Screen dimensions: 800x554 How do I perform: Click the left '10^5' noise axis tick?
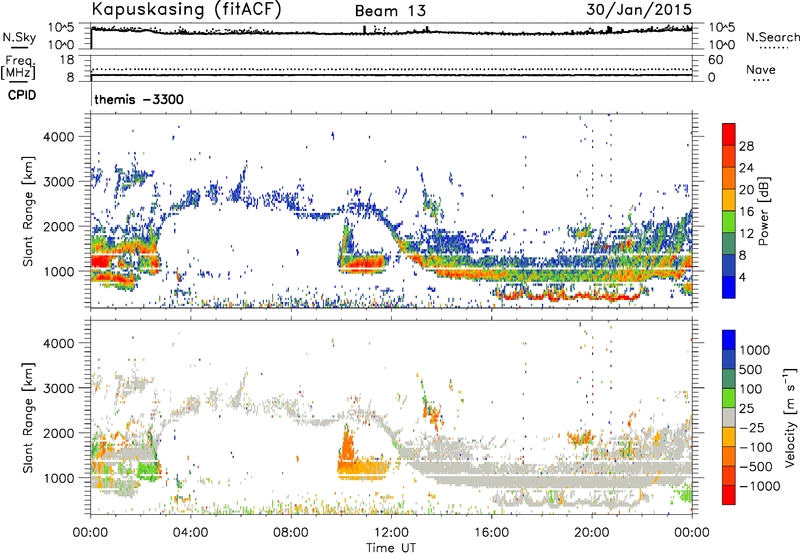(61, 27)
